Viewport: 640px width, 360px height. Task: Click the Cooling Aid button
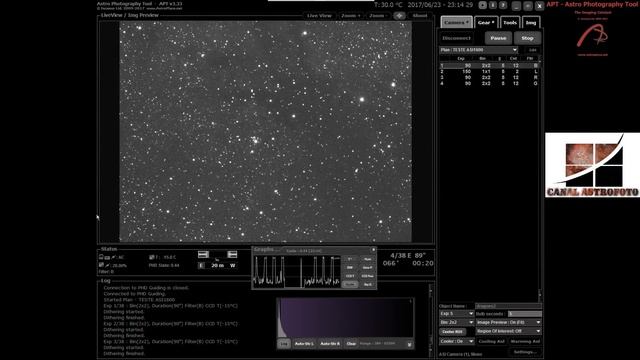(491, 341)
